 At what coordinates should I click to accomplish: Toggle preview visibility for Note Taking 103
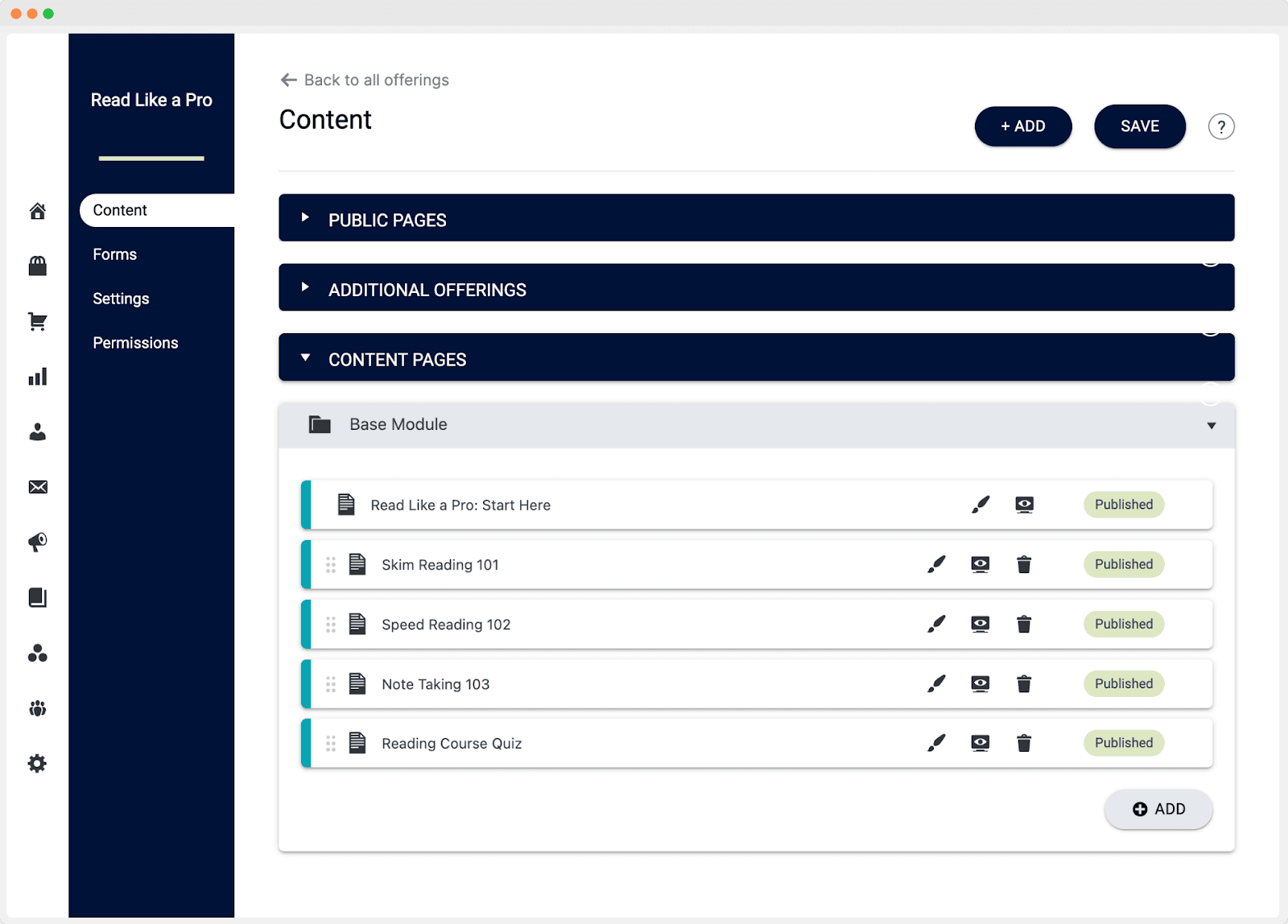pos(980,683)
